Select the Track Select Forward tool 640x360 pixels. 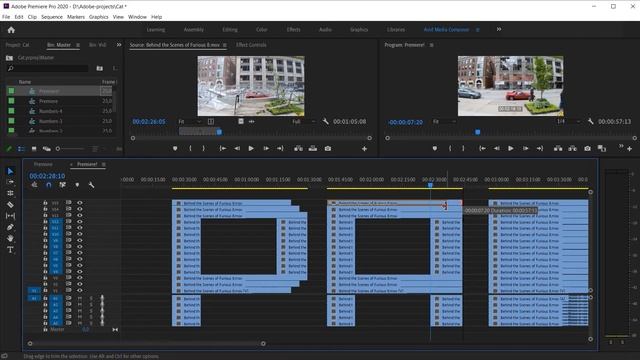tap(10, 182)
